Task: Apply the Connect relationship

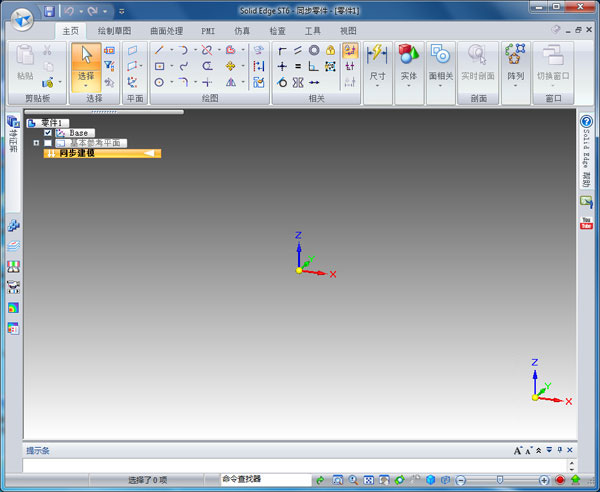Action: click(x=282, y=50)
